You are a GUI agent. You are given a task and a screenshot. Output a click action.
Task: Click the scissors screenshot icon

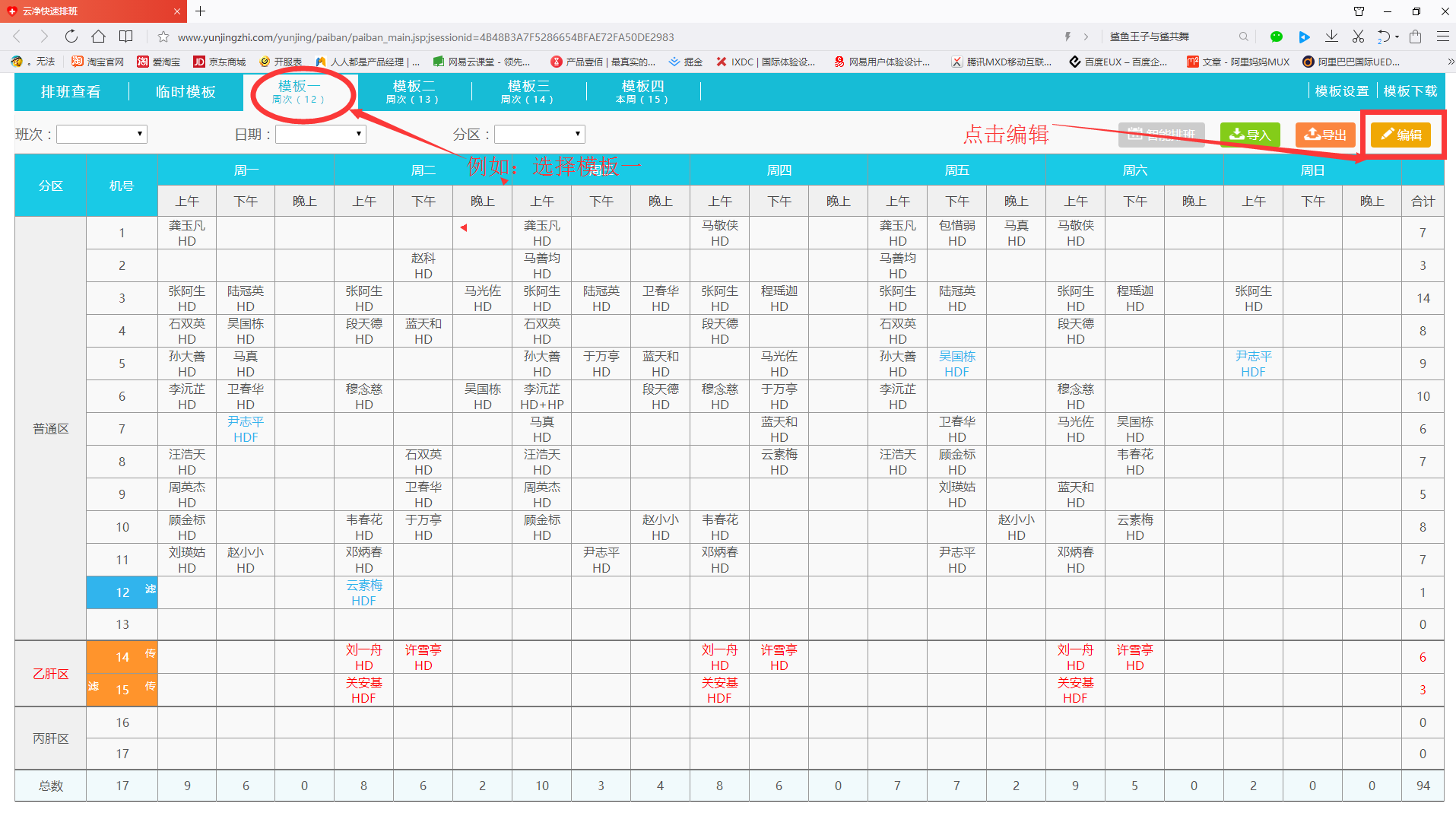coord(1358,37)
